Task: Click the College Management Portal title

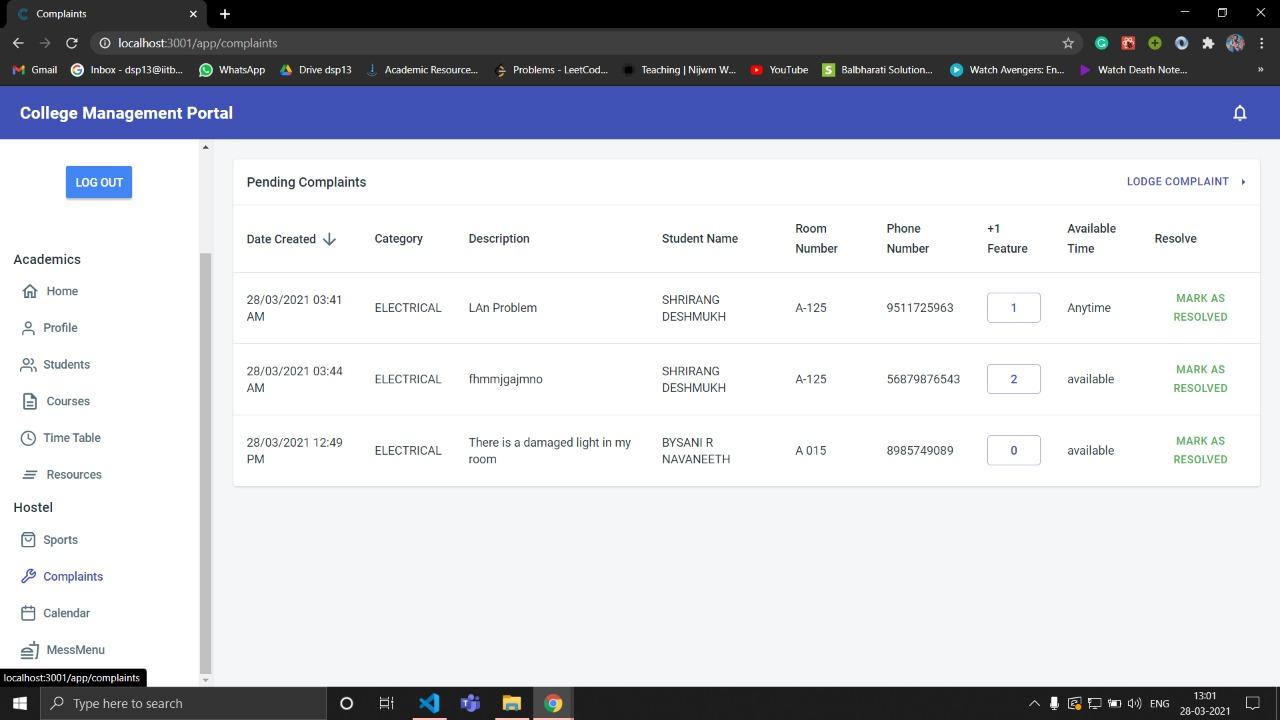Action: click(x=126, y=113)
